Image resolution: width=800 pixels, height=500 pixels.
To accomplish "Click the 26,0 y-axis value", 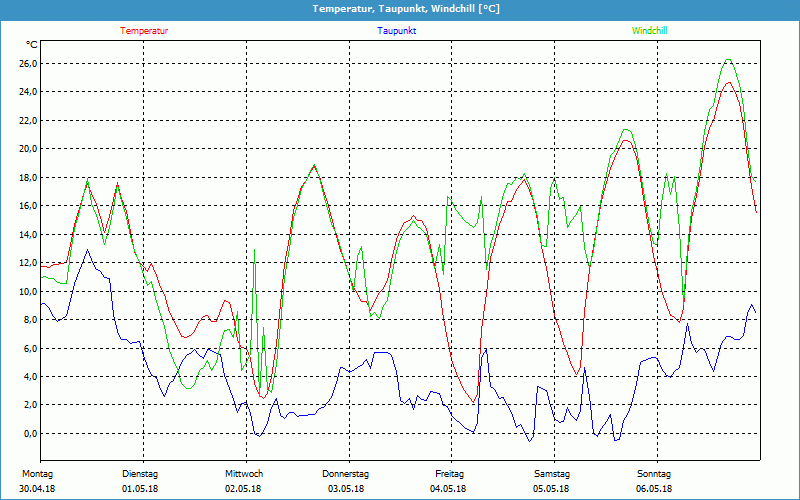I will 28,64.
